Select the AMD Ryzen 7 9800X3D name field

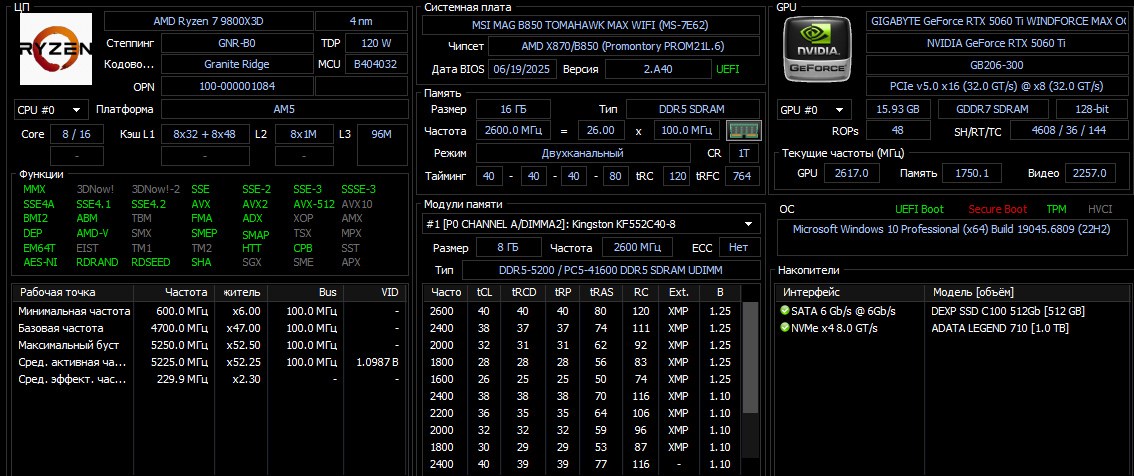point(208,21)
